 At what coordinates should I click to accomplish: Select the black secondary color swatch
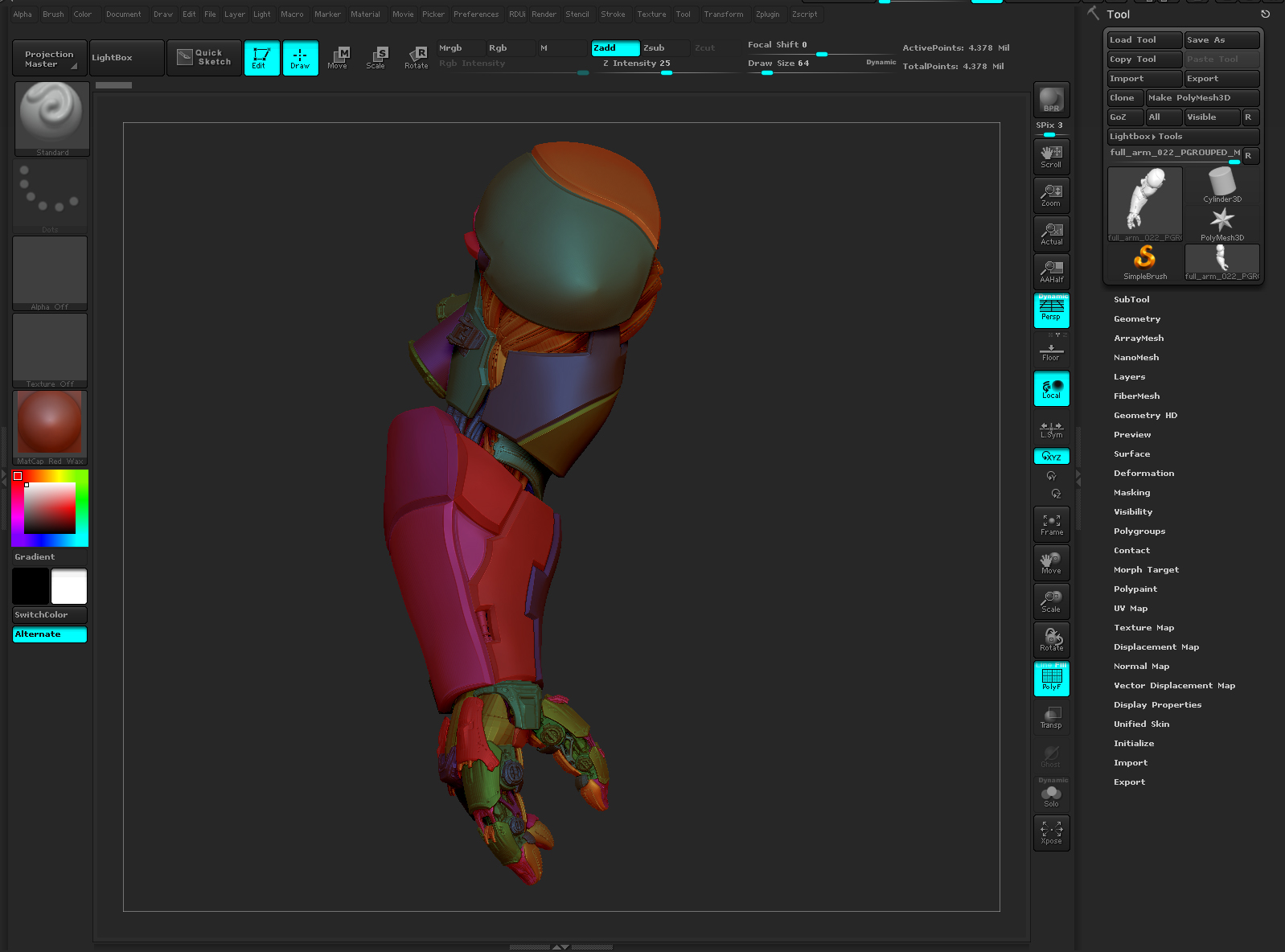31,586
